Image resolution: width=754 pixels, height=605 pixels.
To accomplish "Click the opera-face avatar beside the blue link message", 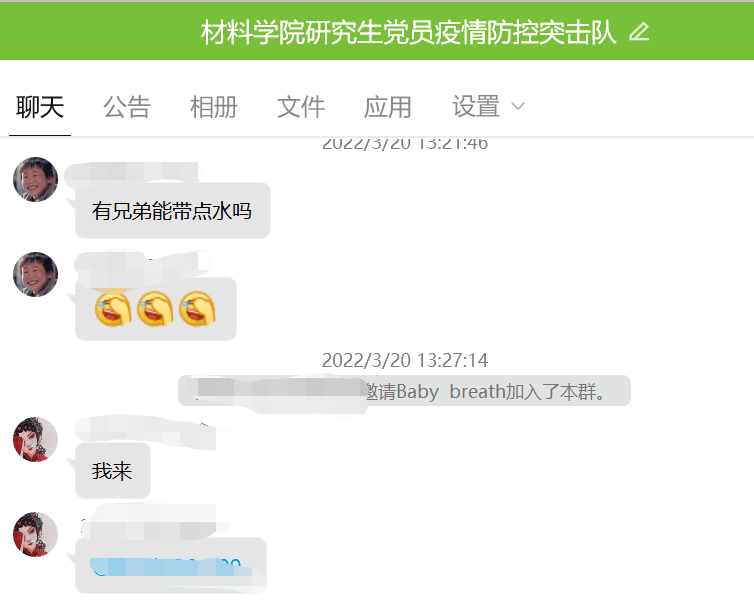I will click(36, 534).
